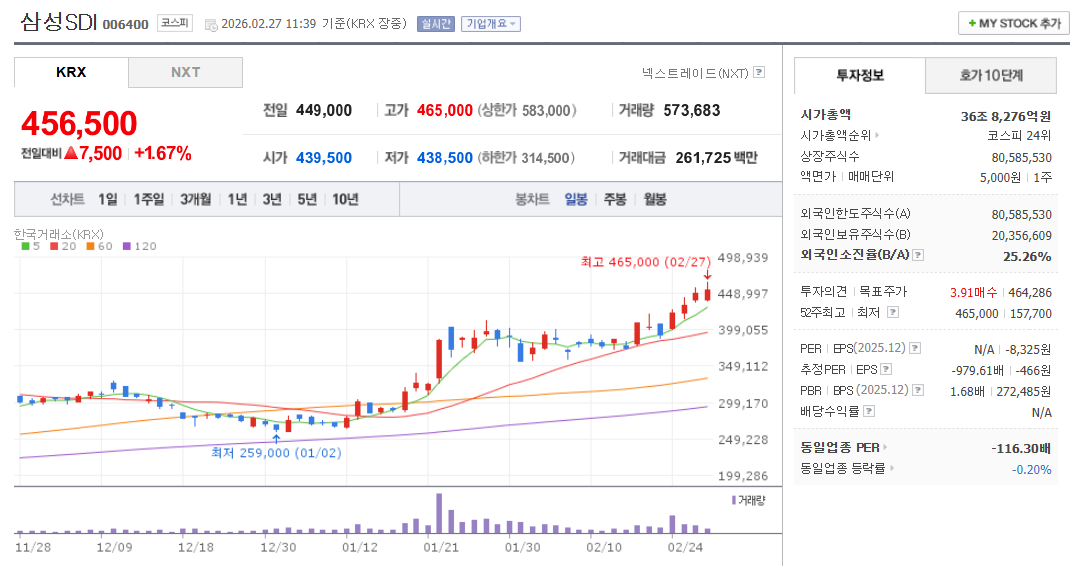Click the sector change value -0.20%
The width and height of the screenshot is (1079, 566).
tap(1032, 469)
